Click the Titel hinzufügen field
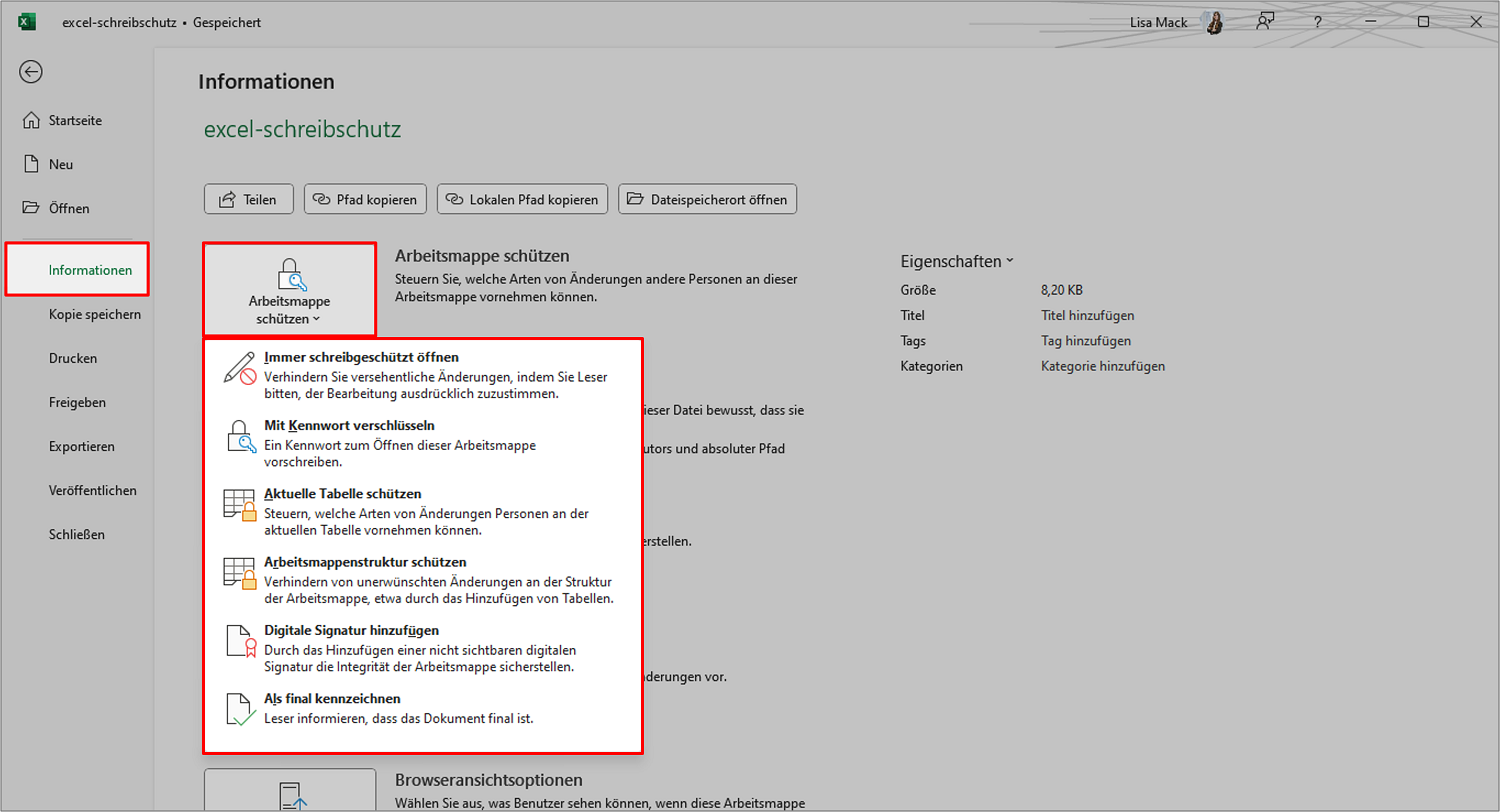This screenshot has width=1500, height=812. click(1087, 315)
